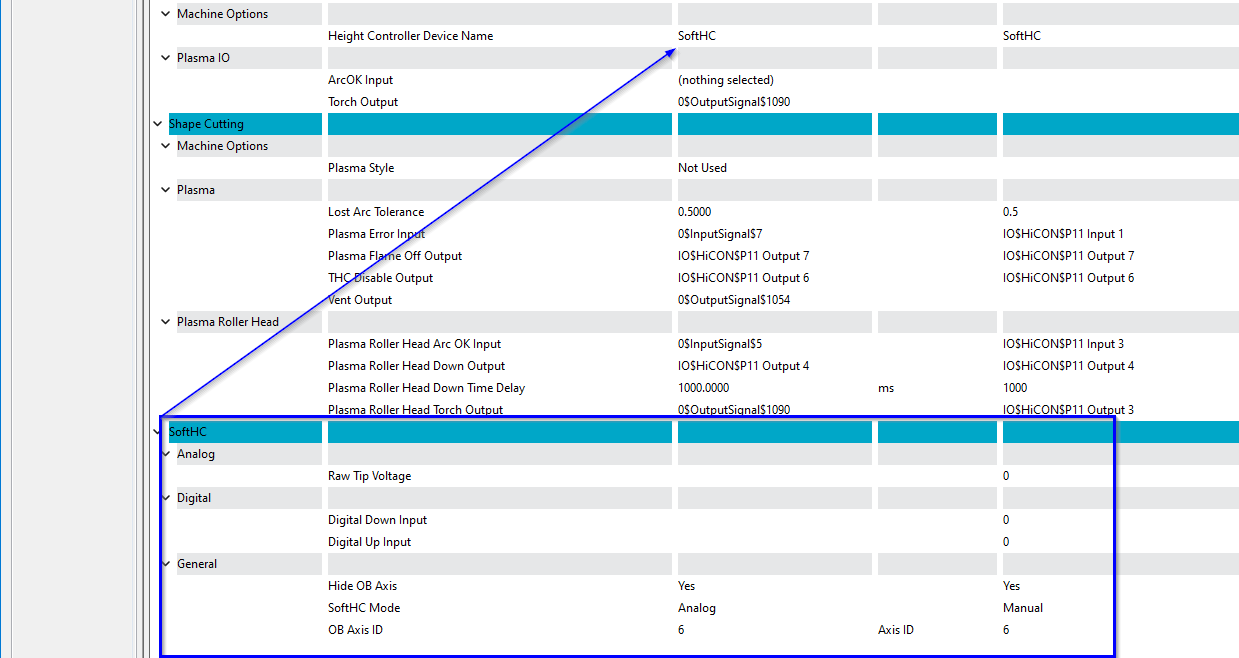Click the 0$InputSignal$5 value
The width and height of the screenshot is (1239, 658).
[720, 344]
